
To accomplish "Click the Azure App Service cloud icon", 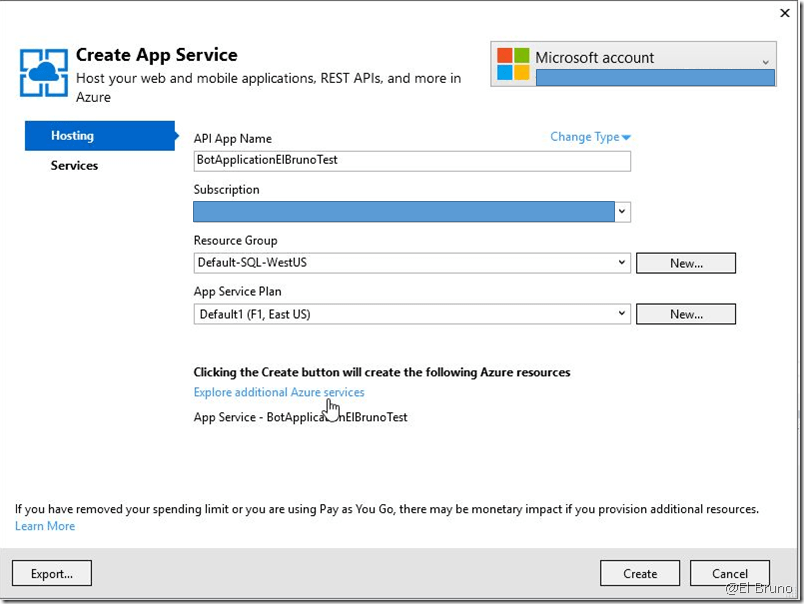I will (x=44, y=72).
